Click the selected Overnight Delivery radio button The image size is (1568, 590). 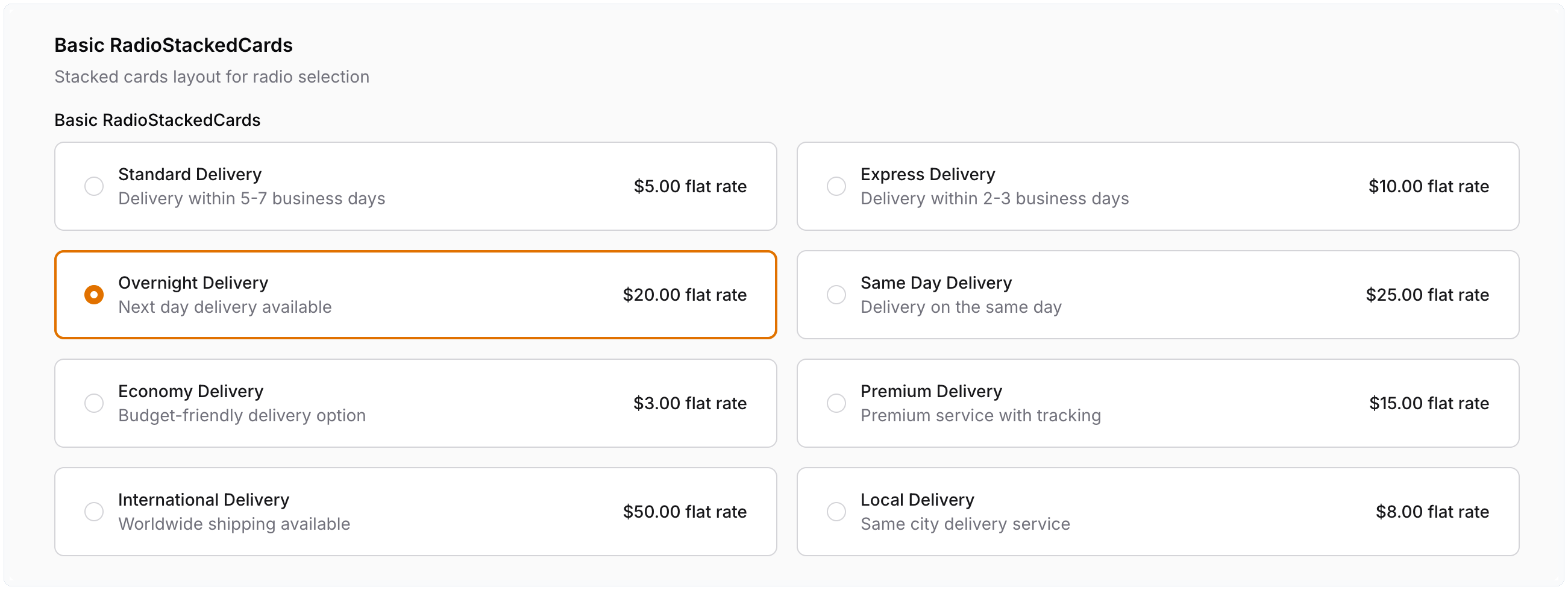[94, 295]
